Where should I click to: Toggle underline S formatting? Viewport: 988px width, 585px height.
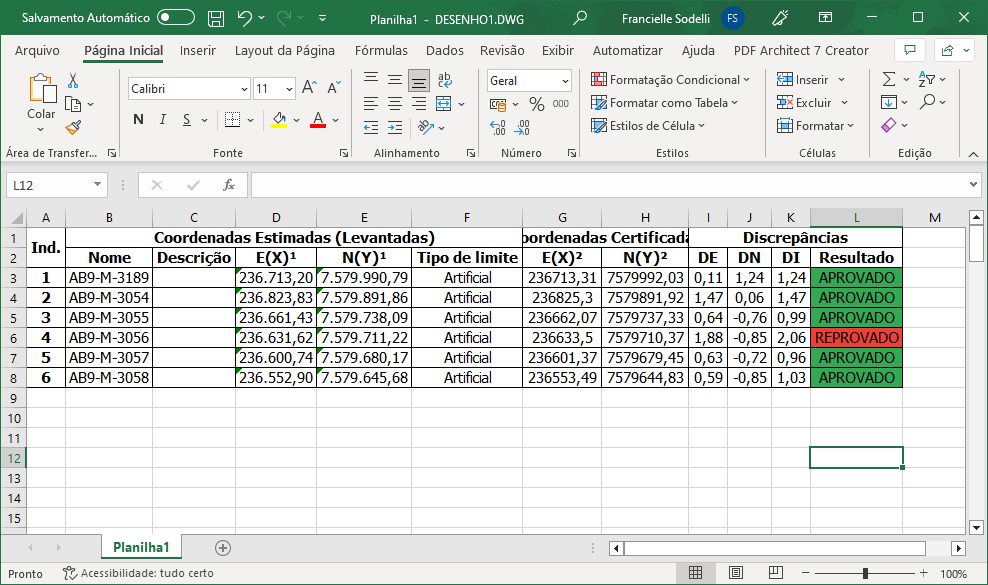(187, 120)
